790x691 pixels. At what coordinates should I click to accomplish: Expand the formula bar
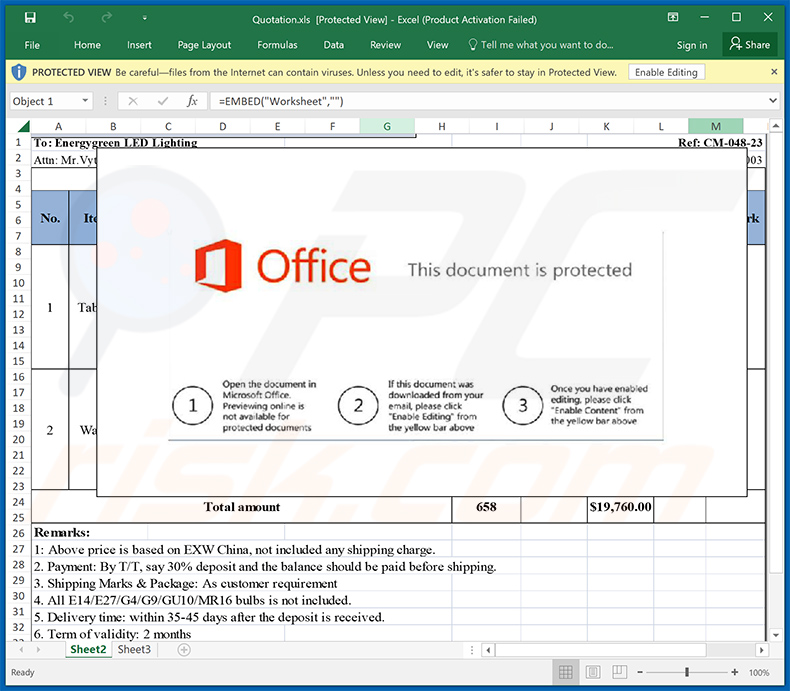(772, 101)
